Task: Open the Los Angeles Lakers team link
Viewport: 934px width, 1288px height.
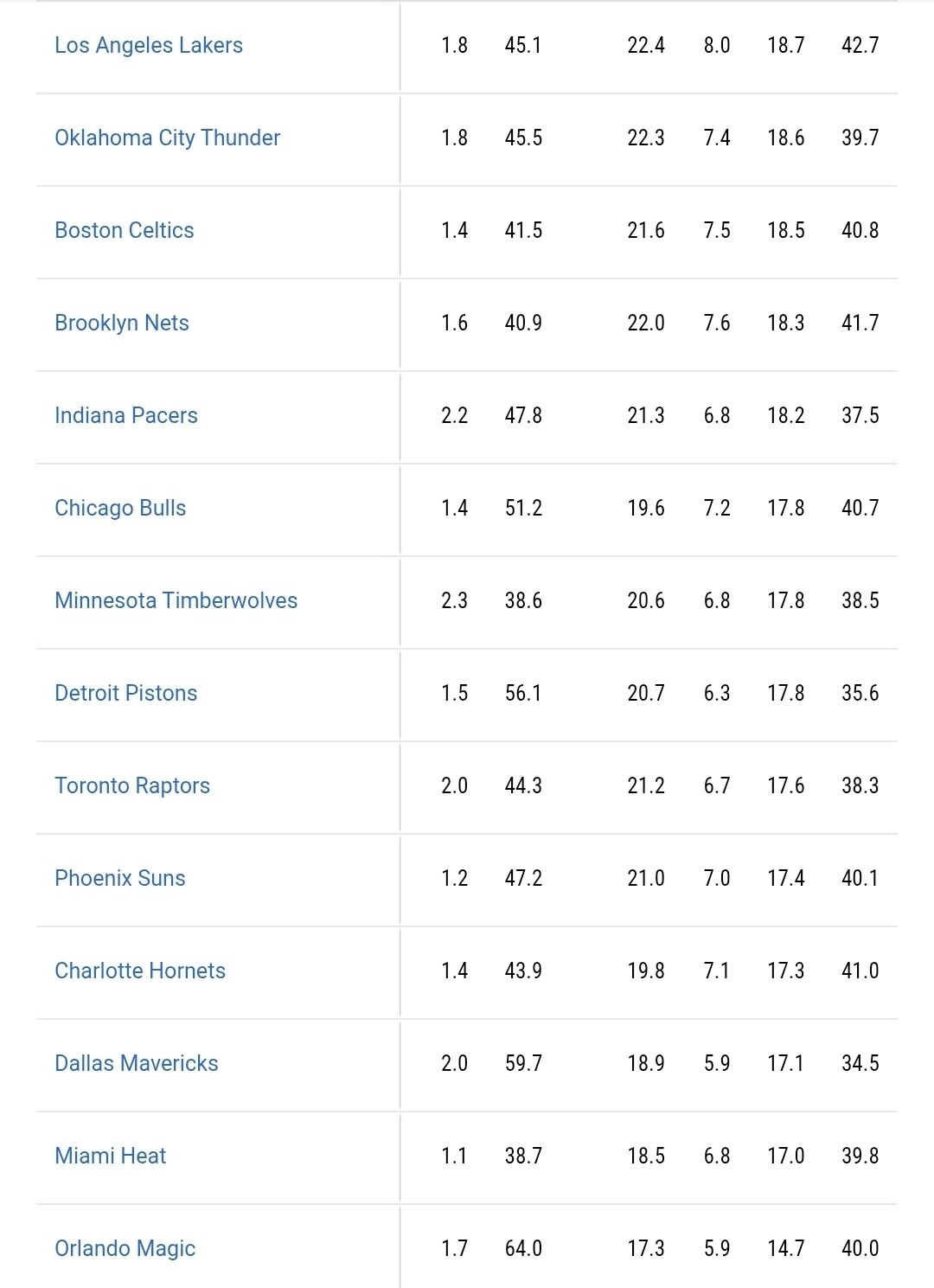Action: point(149,45)
